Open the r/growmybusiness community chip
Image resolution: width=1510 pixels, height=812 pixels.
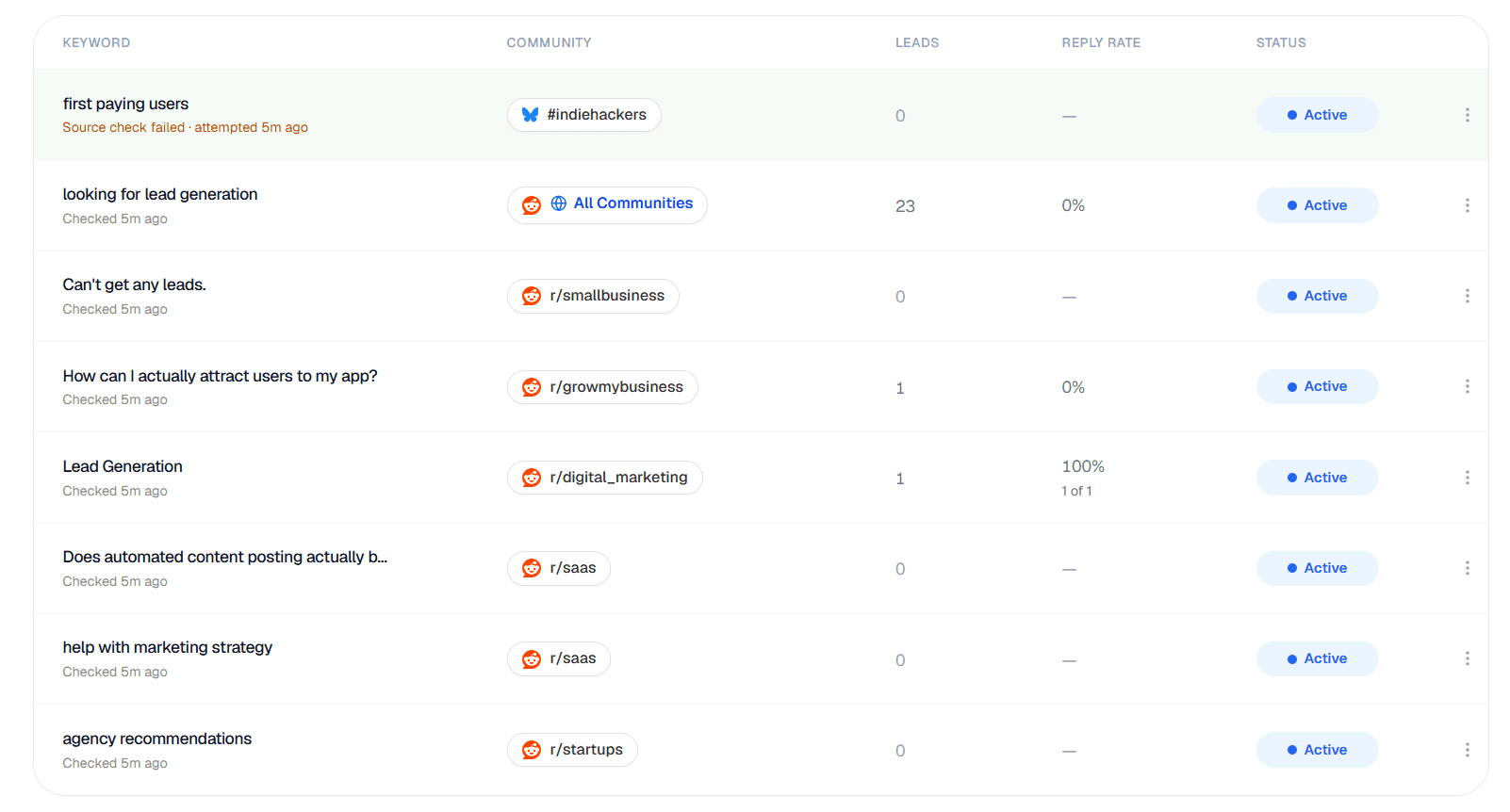pyautogui.click(x=602, y=387)
